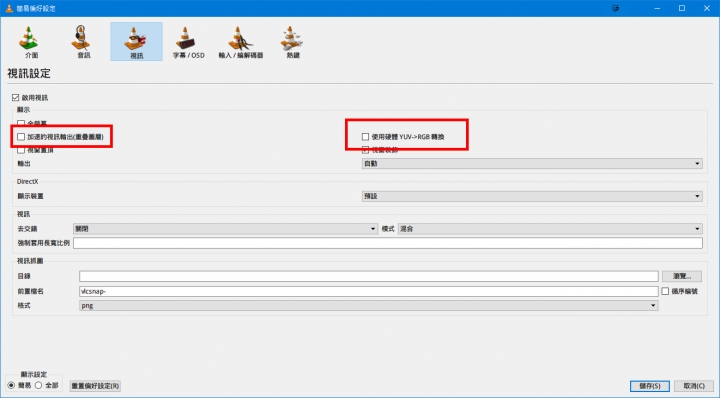
Task: Click the VLC cone icon in title bar
Action: [x=8, y=8]
